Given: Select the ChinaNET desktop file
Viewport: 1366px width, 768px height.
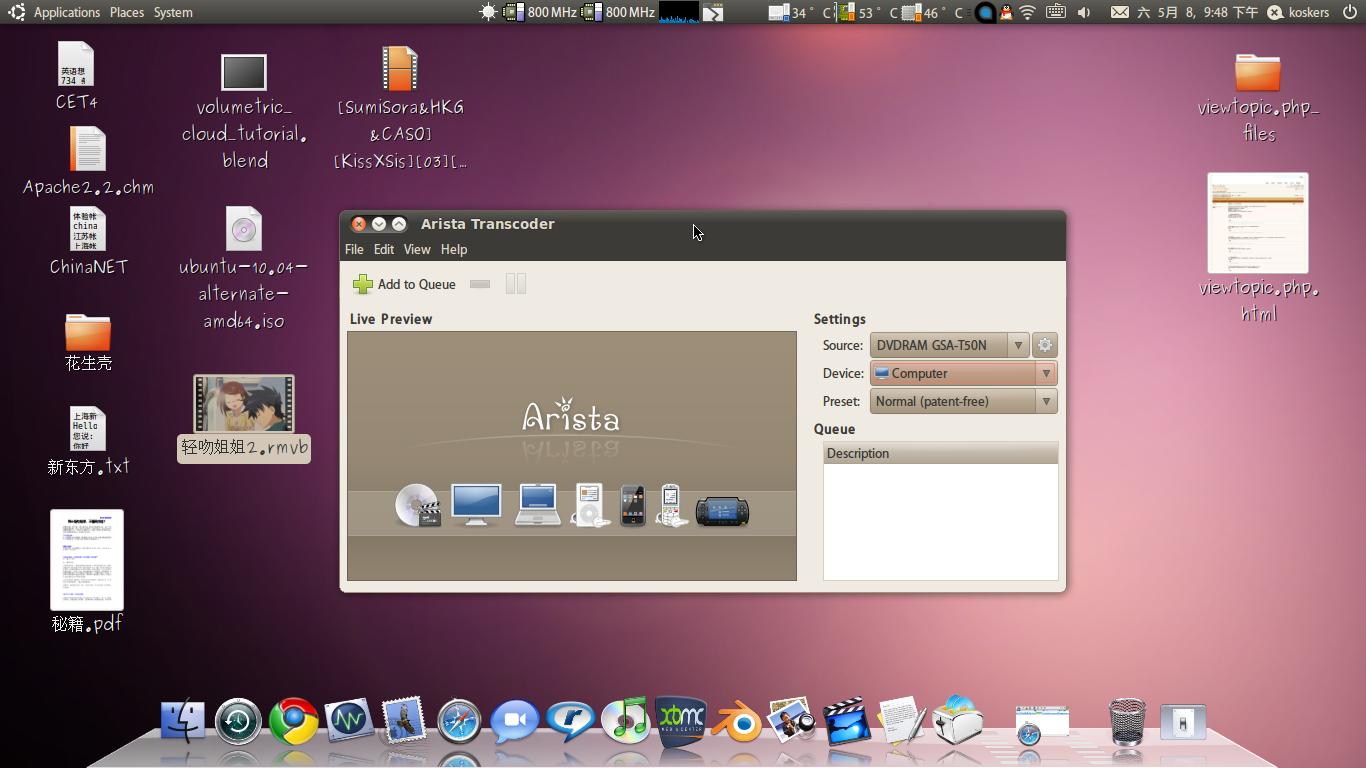Looking at the screenshot, I should (88, 241).
